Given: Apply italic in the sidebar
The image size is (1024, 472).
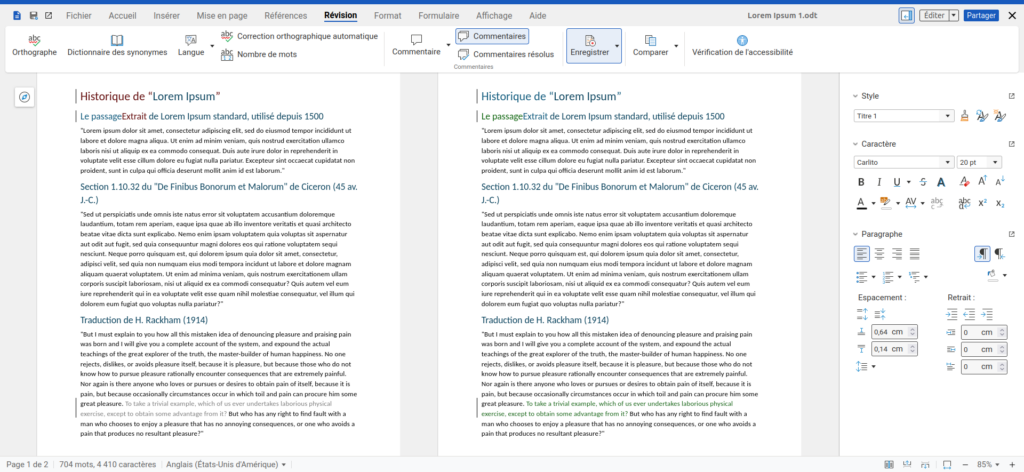Looking at the screenshot, I should click(878, 182).
